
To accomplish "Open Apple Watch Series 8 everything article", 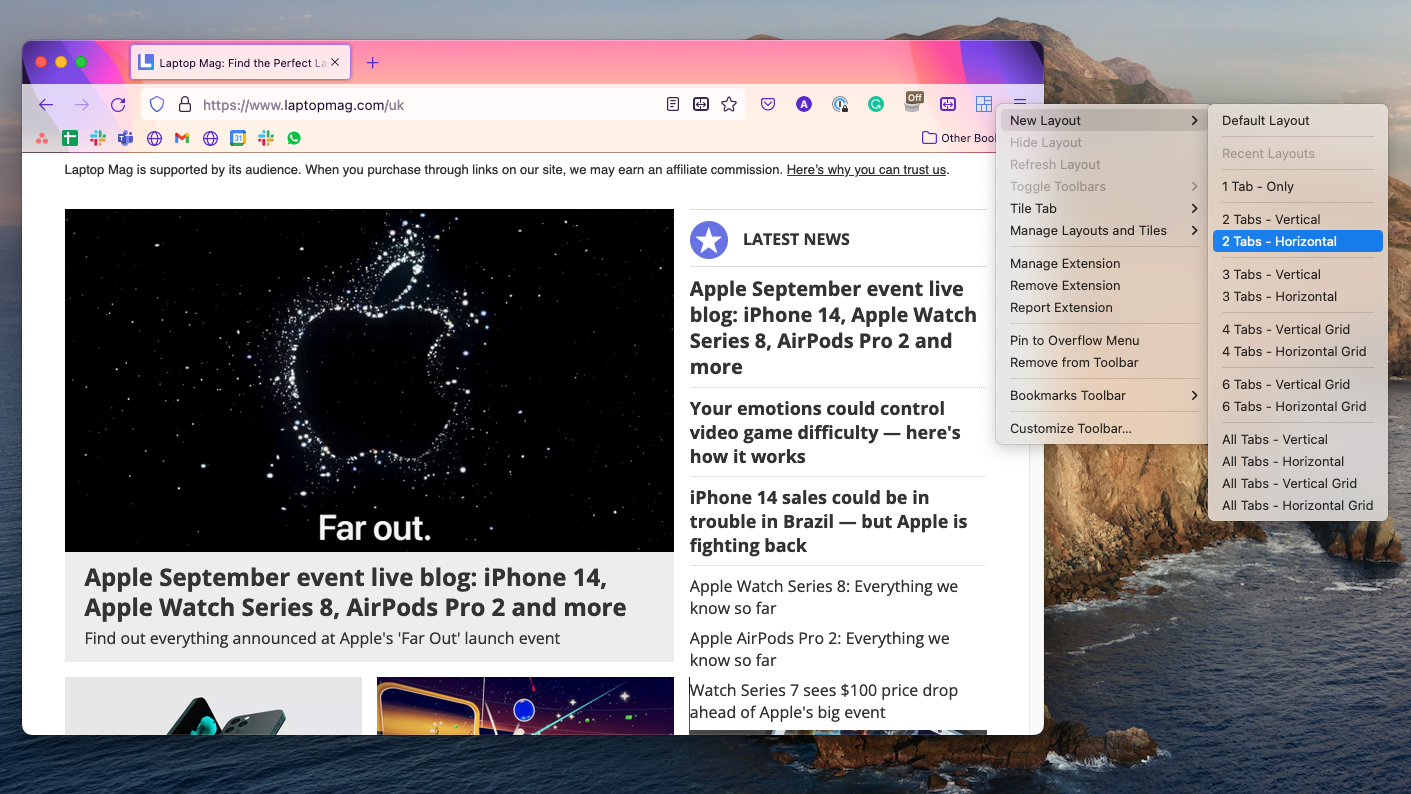I will coord(824,597).
